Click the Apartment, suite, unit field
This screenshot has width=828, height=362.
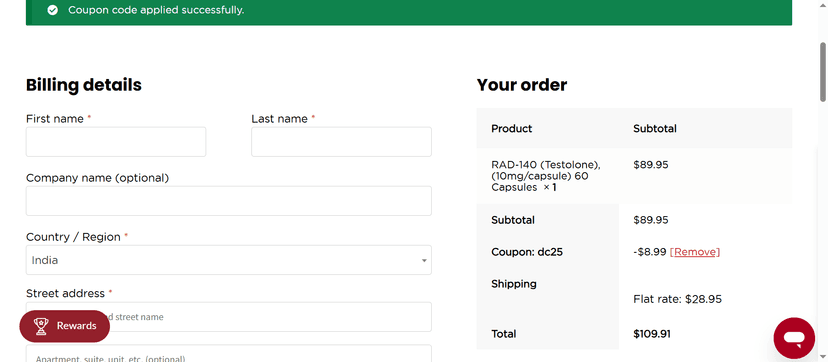pyautogui.click(x=229, y=354)
